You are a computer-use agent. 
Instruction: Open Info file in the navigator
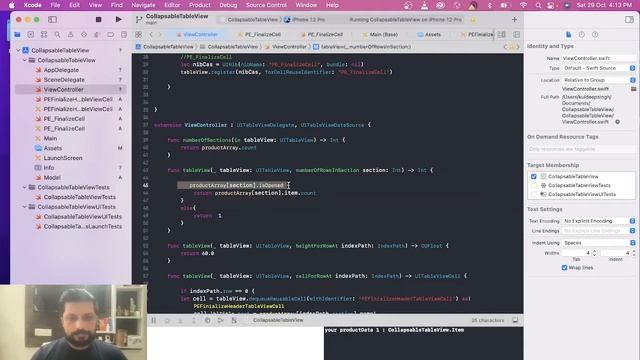click(49, 168)
